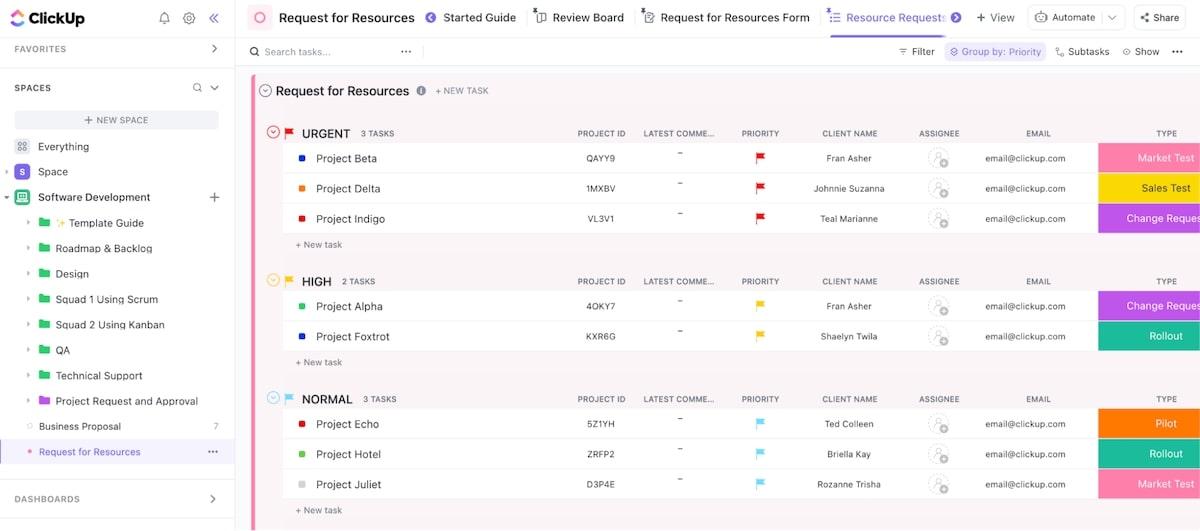Expand the Favorites section
This screenshot has height=531, width=1200.
pyautogui.click(x=214, y=49)
